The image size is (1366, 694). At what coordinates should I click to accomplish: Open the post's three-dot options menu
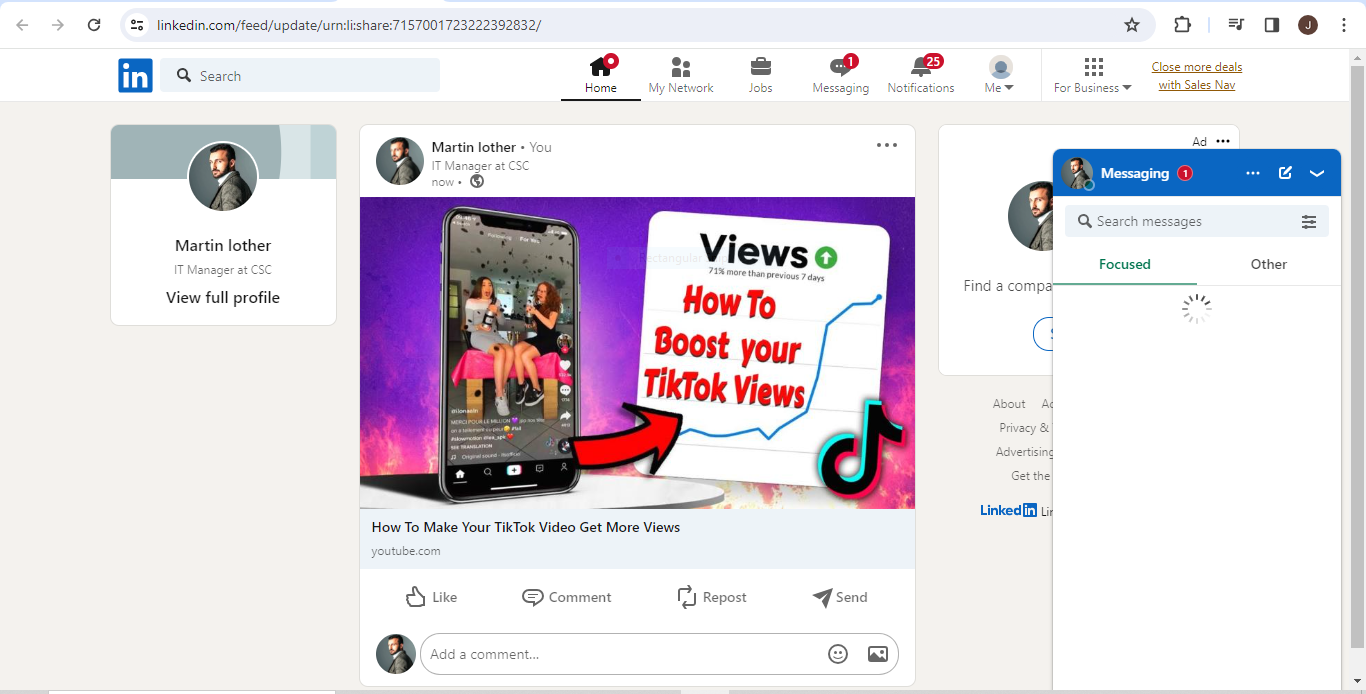887,145
